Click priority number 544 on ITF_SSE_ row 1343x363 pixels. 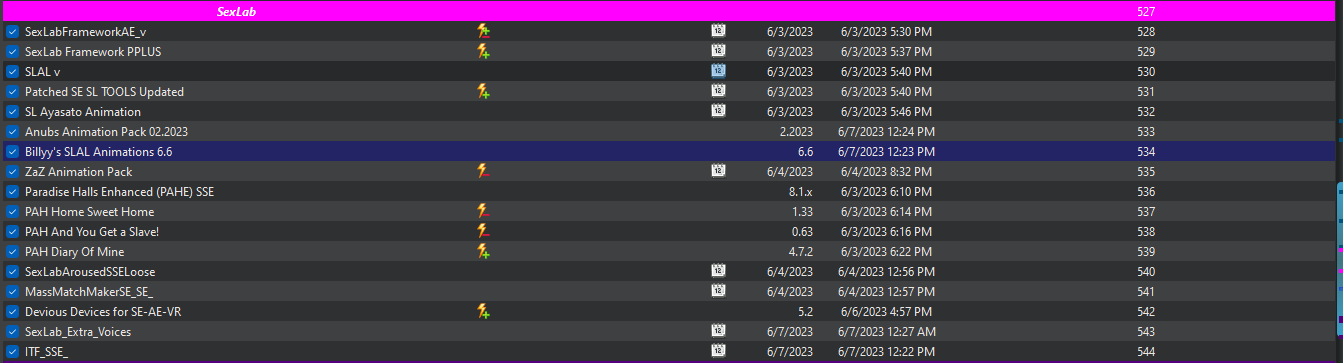[x=1146, y=352]
